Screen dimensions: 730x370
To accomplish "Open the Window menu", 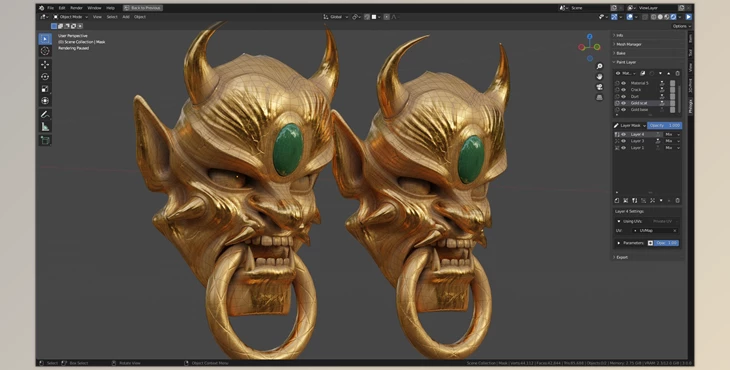I will pos(94,8).
